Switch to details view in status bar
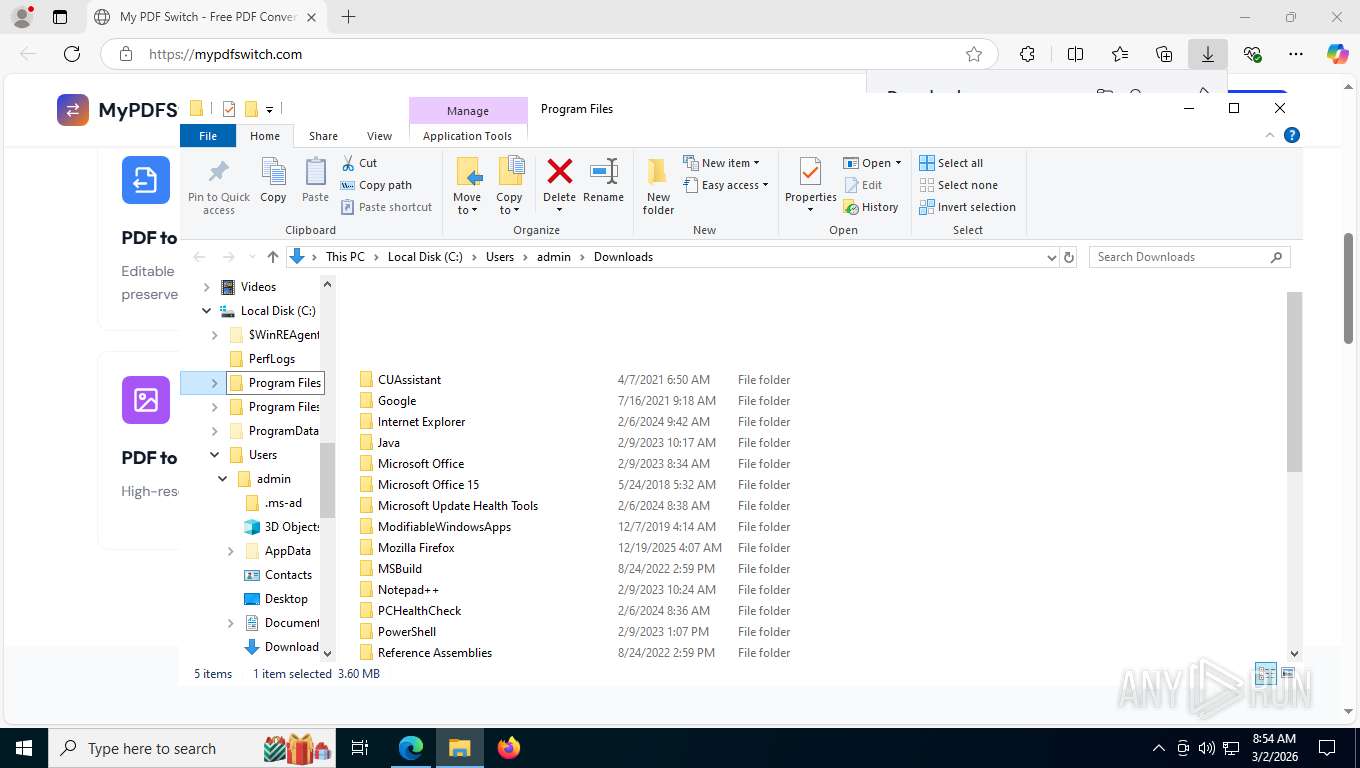1360x768 pixels. coord(1265,673)
